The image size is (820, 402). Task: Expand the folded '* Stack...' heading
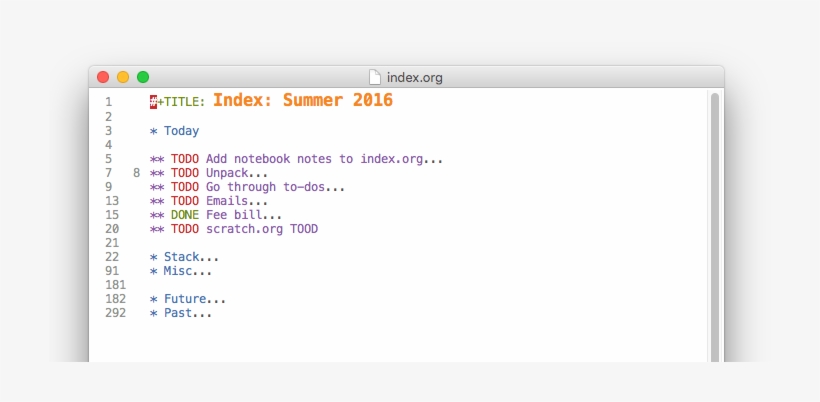coord(184,257)
